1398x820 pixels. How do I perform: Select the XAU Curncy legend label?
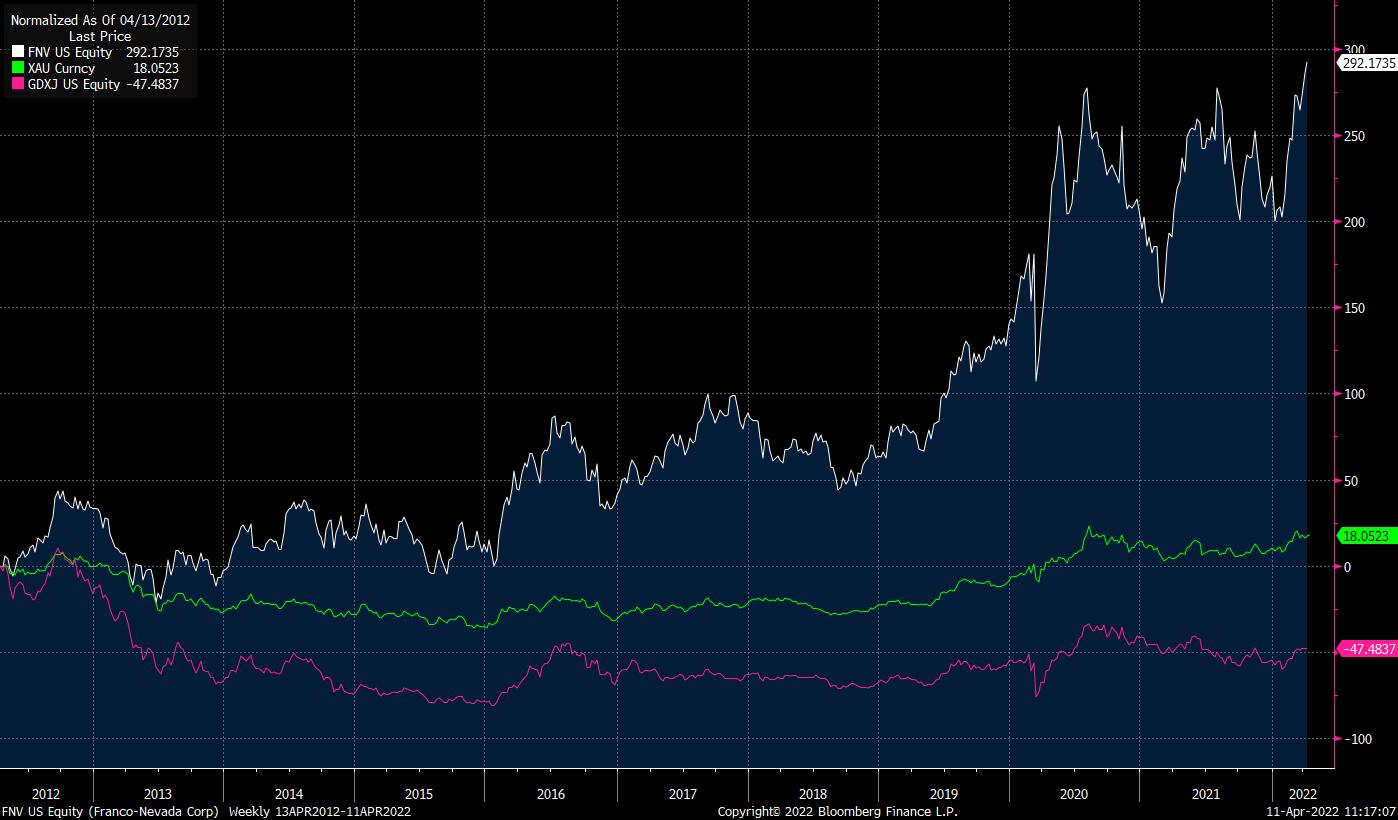(61, 68)
